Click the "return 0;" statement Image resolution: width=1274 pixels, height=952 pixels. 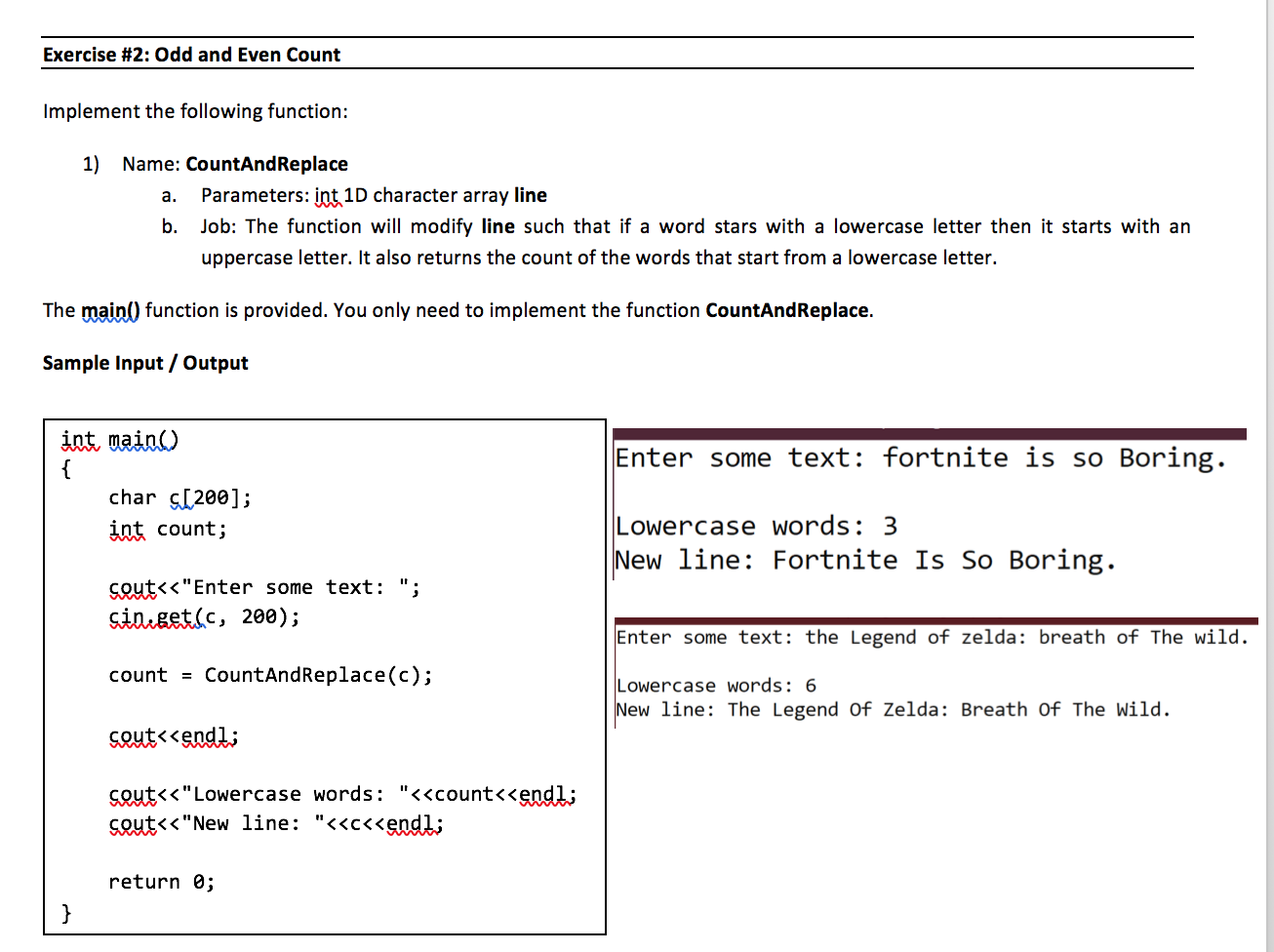point(162,882)
